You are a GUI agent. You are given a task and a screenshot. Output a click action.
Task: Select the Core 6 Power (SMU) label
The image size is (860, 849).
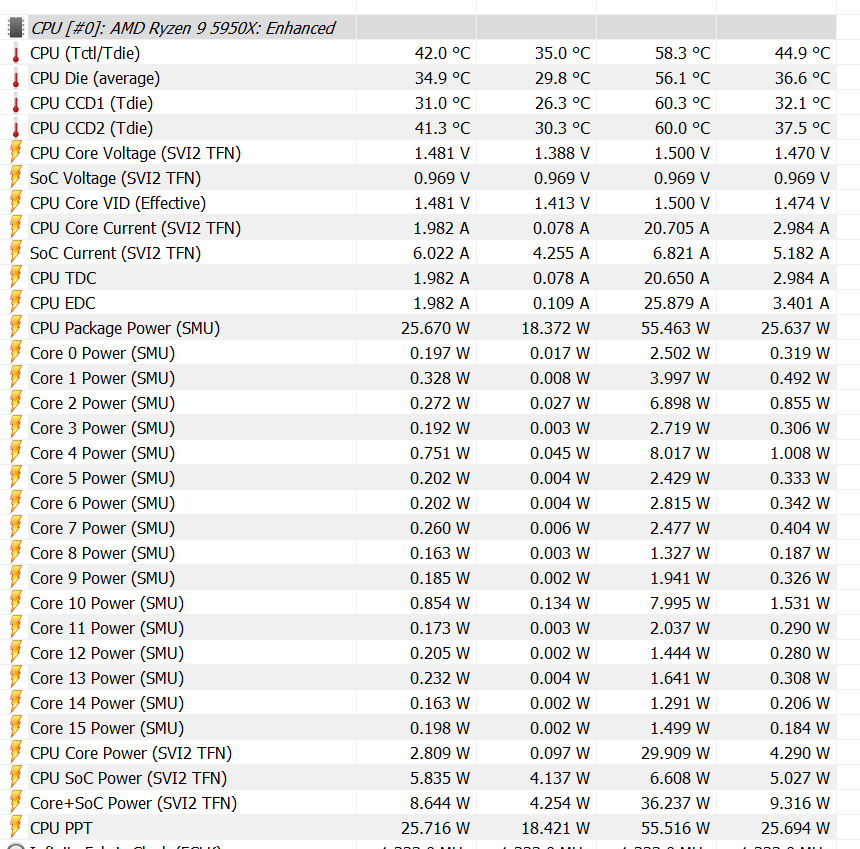coord(103,503)
